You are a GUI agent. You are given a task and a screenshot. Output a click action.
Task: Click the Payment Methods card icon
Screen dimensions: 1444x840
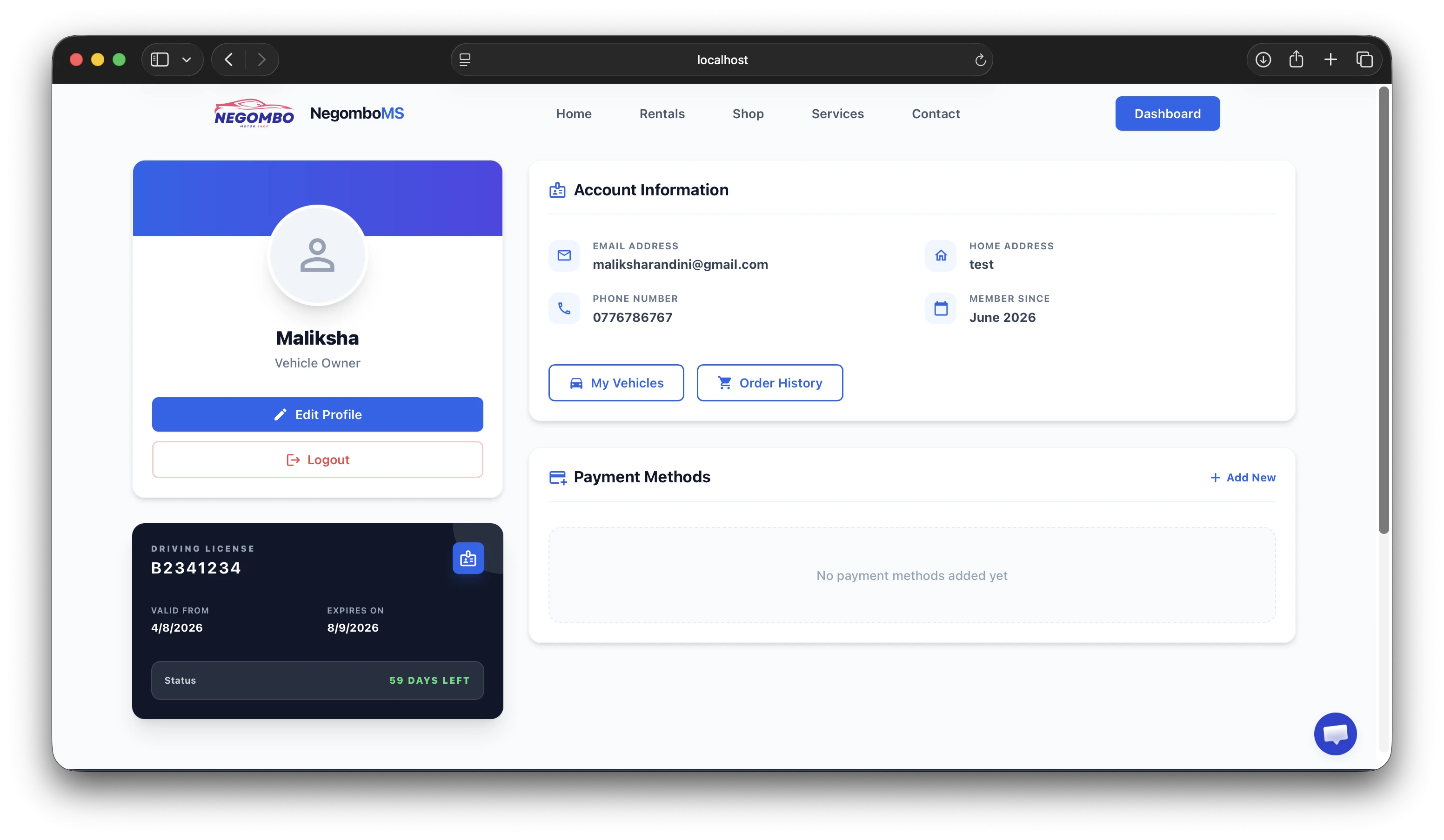coord(557,477)
